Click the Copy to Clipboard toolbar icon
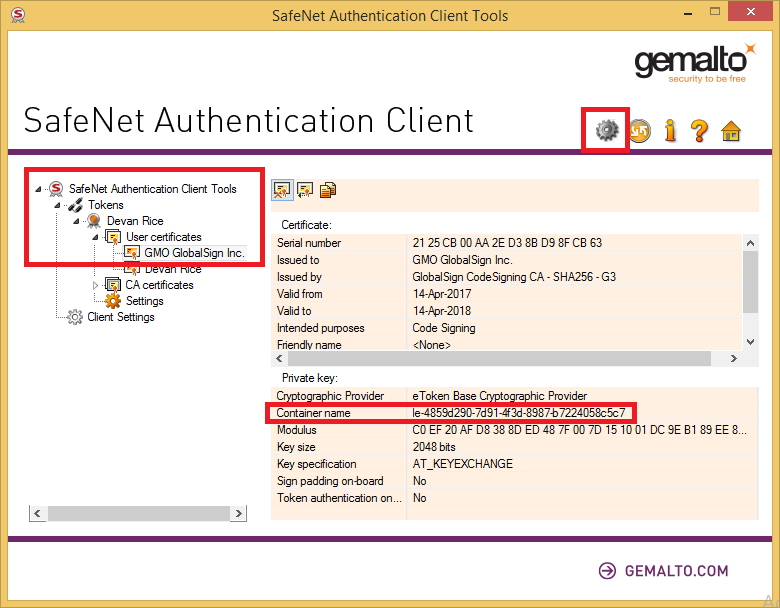Viewport: 780px width, 608px height. click(x=328, y=190)
